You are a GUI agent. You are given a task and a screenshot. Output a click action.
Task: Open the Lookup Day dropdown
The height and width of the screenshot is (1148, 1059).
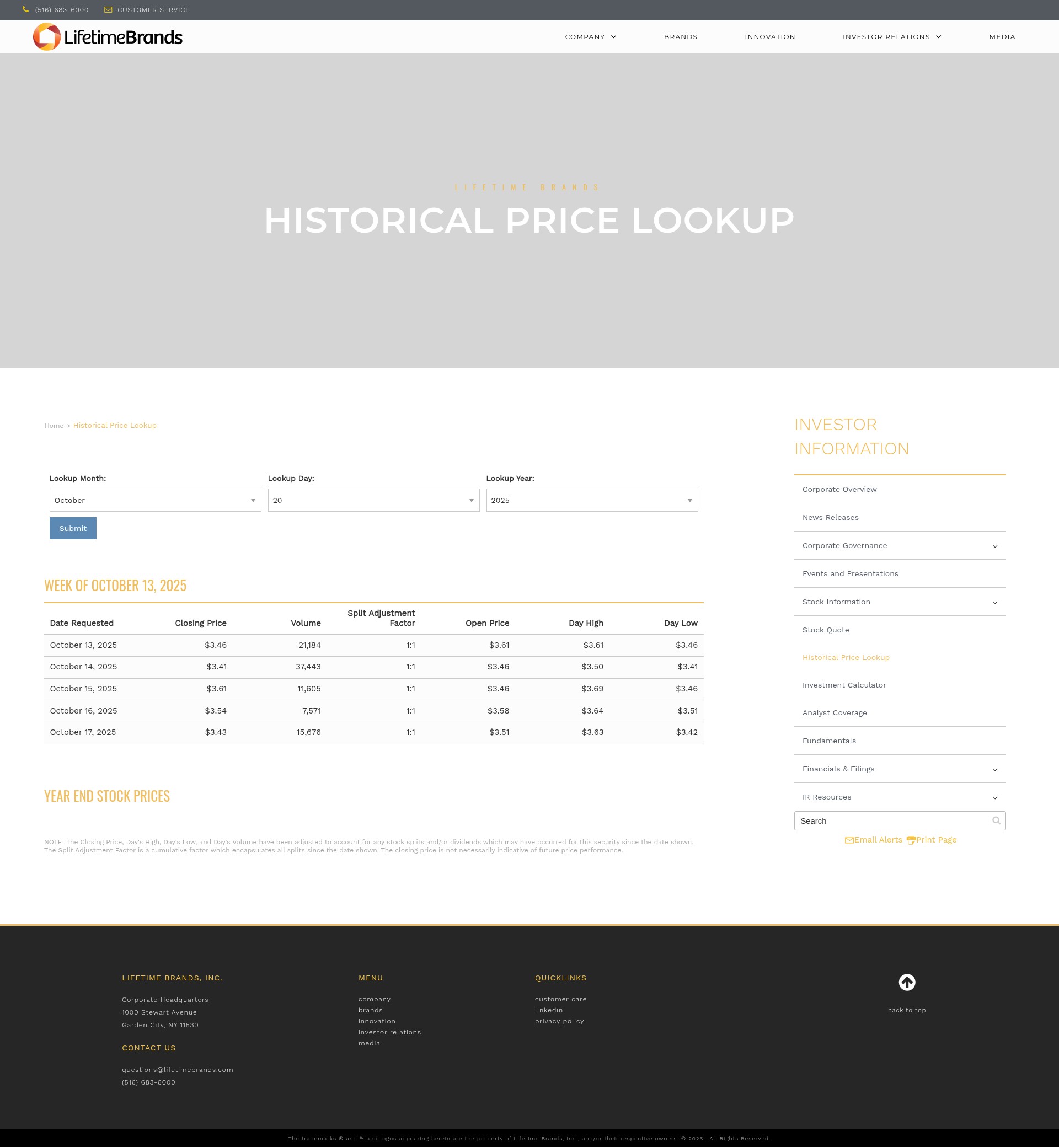(x=373, y=500)
